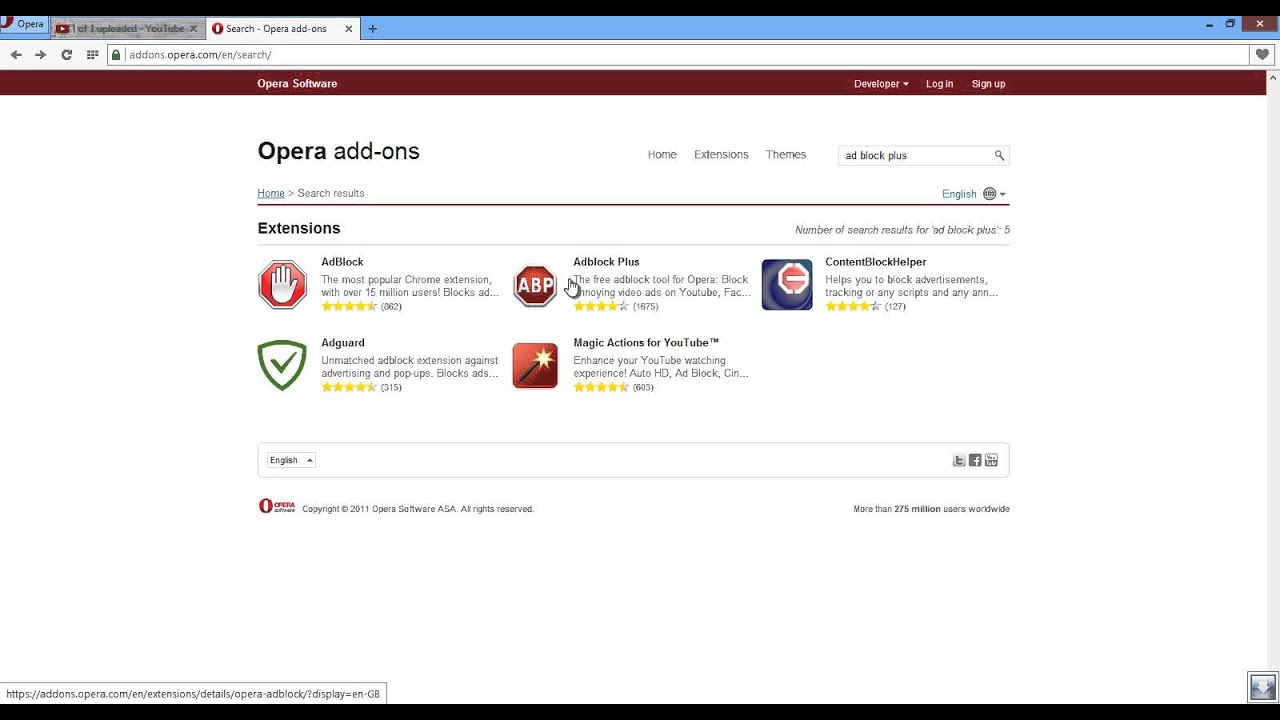The width and height of the screenshot is (1280, 720).
Task: Click the 'Extensions' section heading
Action: coord(299,228)
